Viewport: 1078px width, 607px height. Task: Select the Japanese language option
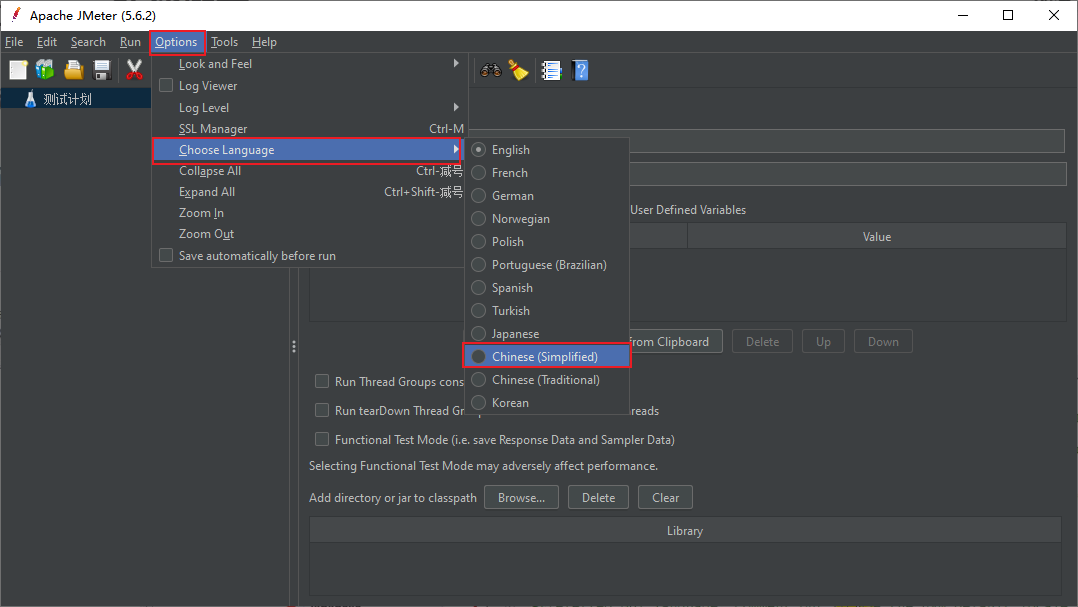click(x=547, y=334)
